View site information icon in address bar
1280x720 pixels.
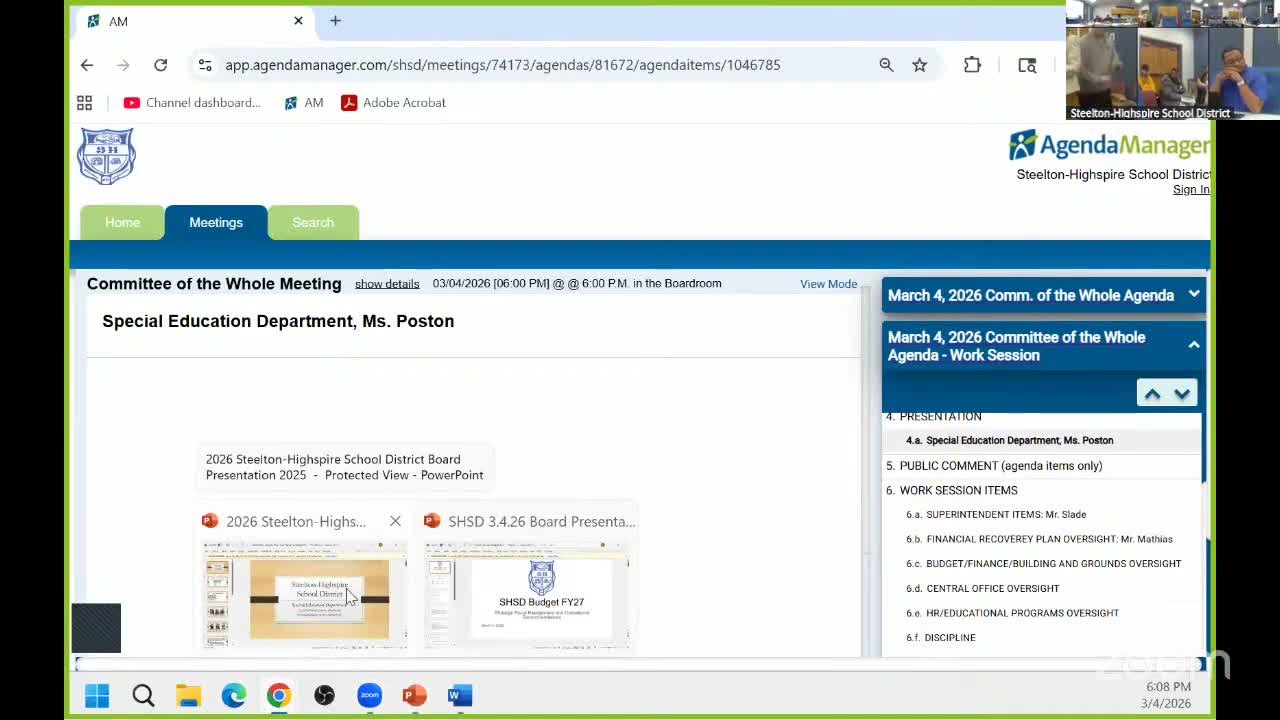pyautogui.click(x=205, y=65)
